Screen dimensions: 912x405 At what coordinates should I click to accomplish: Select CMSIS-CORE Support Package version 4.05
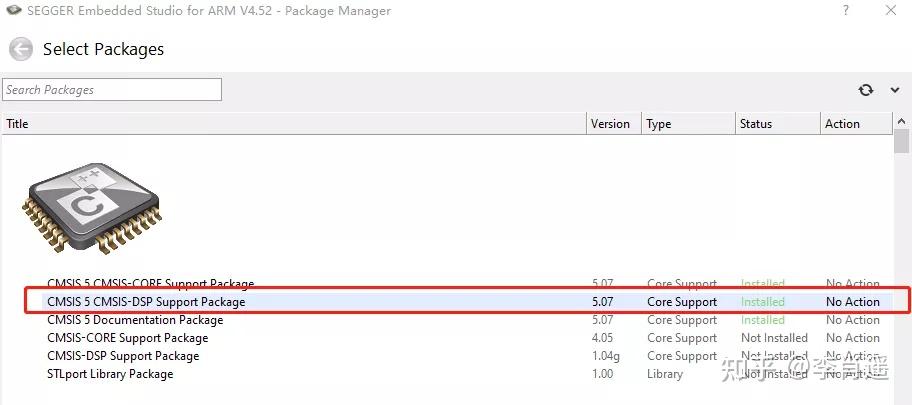(128, 338)
